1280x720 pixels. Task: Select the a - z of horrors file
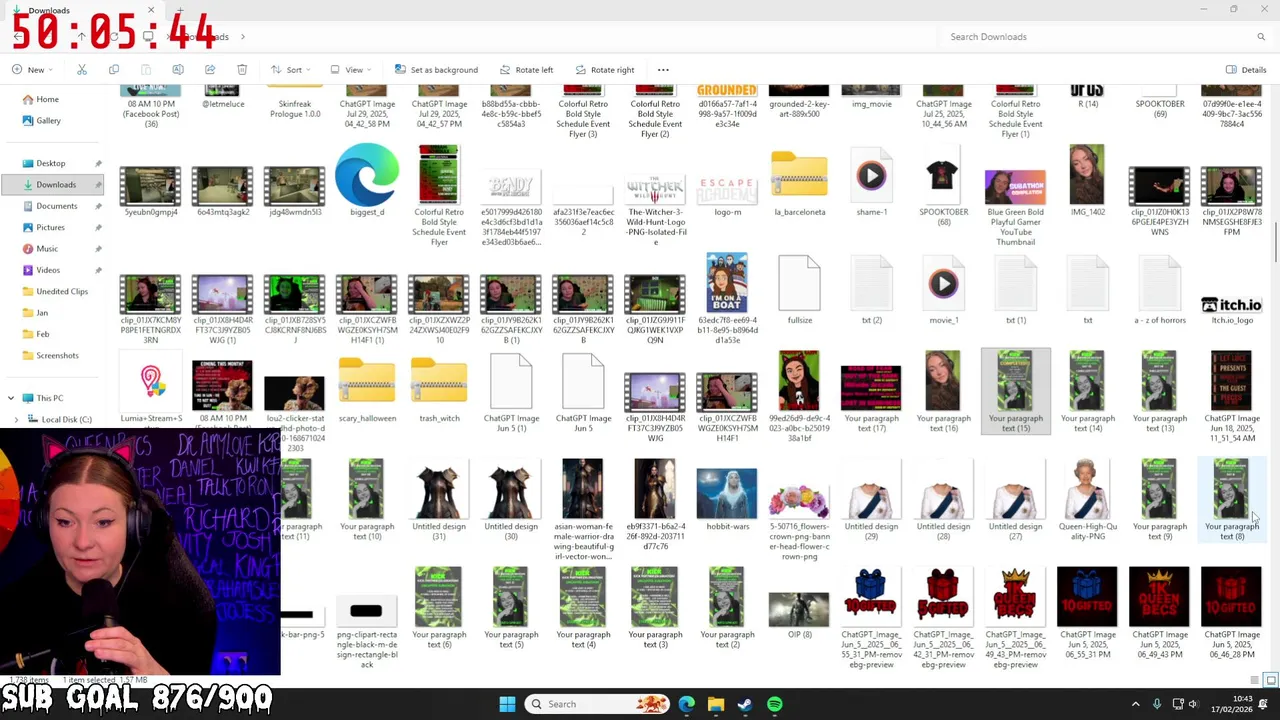click(x=1159, y=290)
